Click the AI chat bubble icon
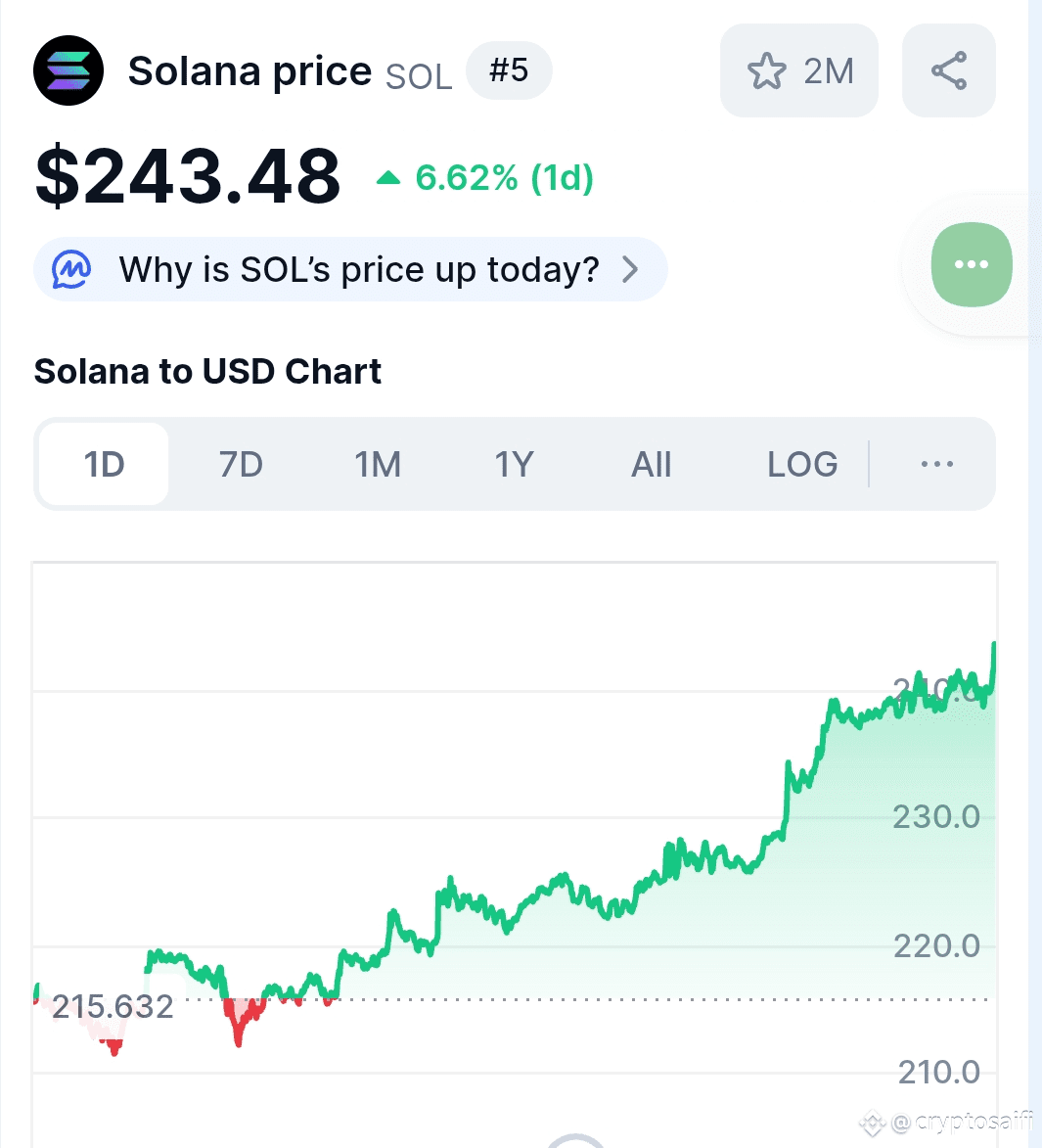This screenshot has height=1148, width=1042. coord(71,269)
